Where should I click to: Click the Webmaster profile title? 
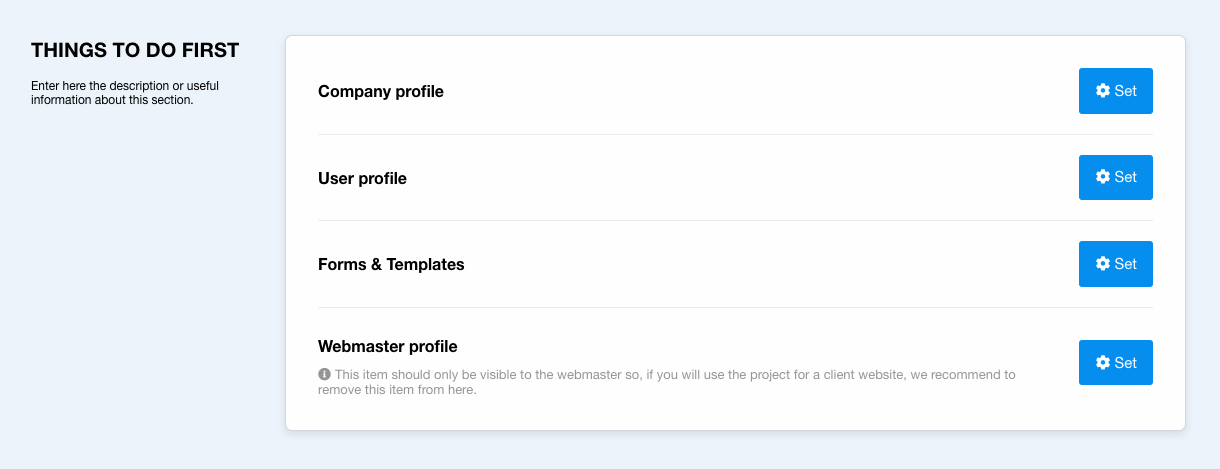388,347
